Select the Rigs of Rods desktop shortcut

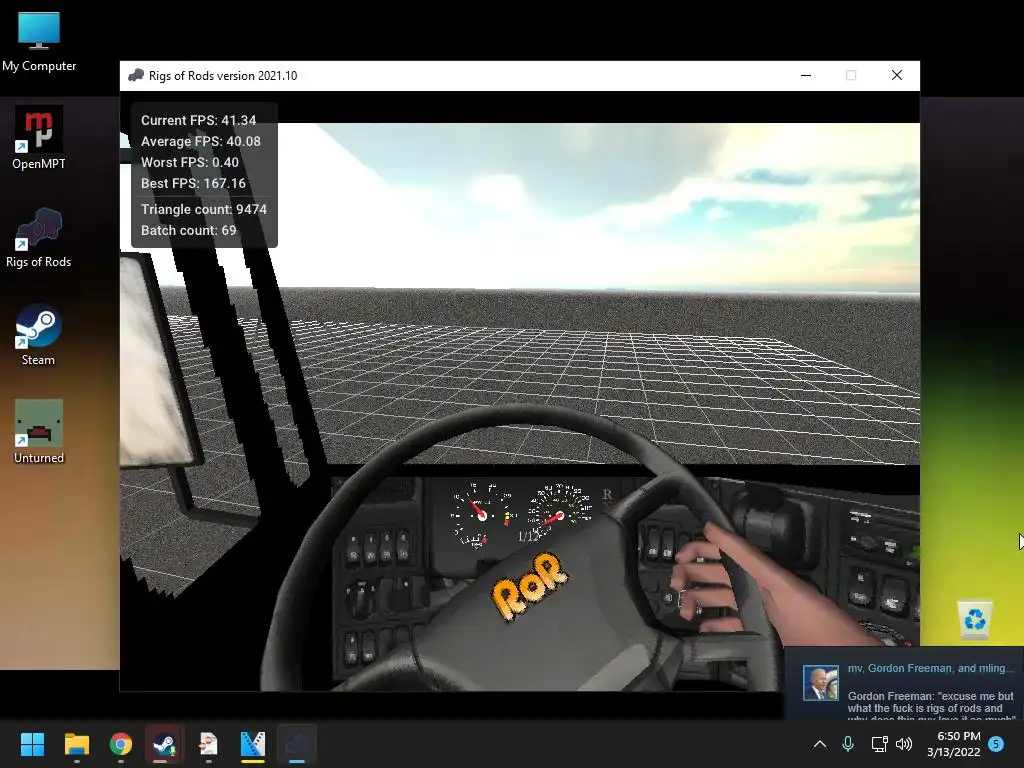click(x=39, y=237)
